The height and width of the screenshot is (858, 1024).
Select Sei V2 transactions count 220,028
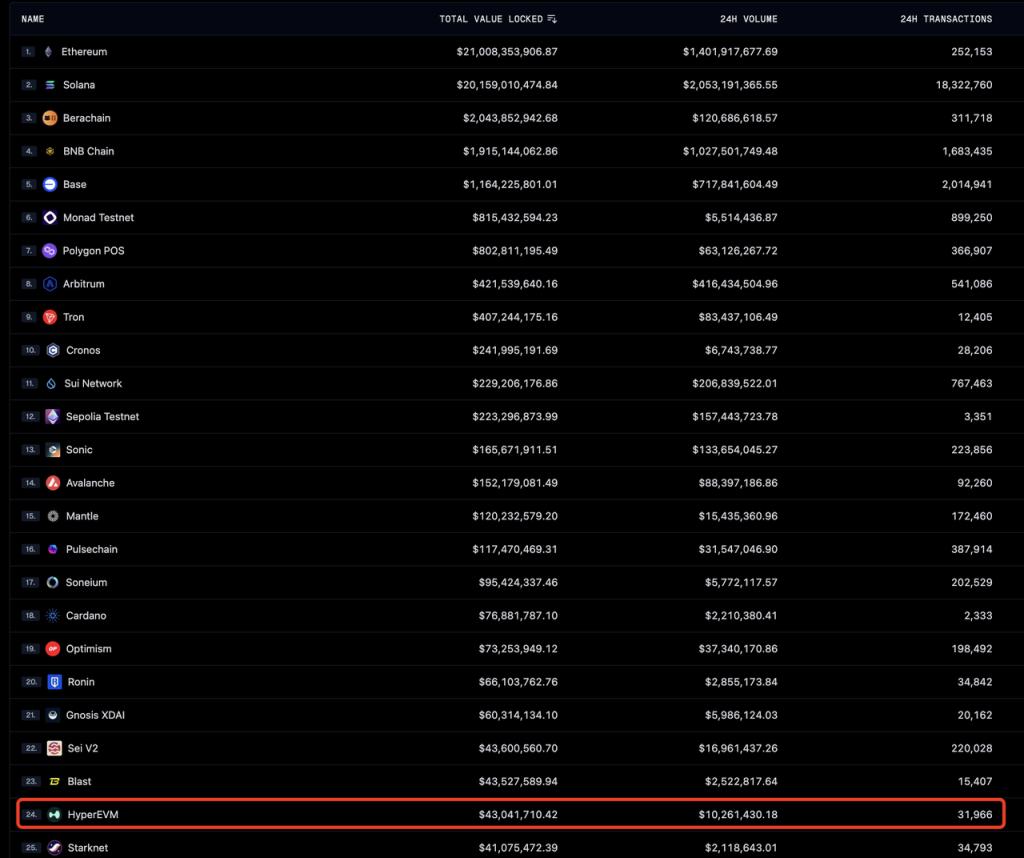point(972,748)
